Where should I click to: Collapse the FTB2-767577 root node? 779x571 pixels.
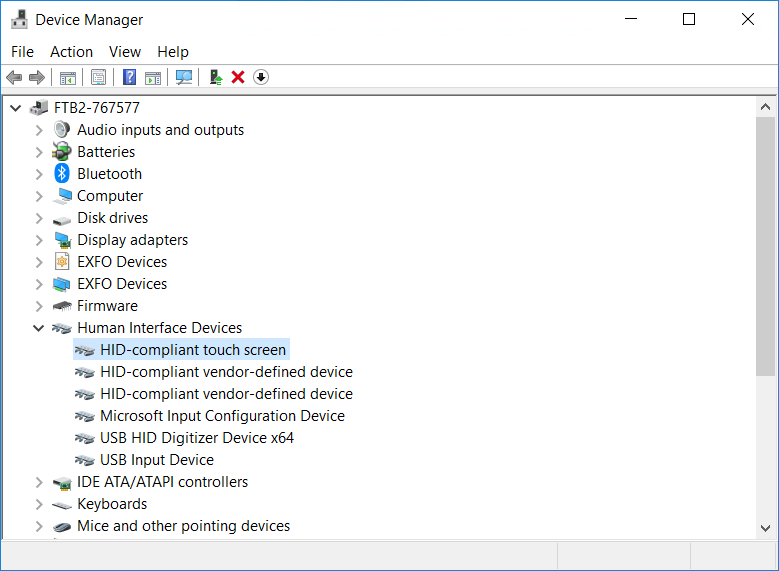click(x=16, y=108)
